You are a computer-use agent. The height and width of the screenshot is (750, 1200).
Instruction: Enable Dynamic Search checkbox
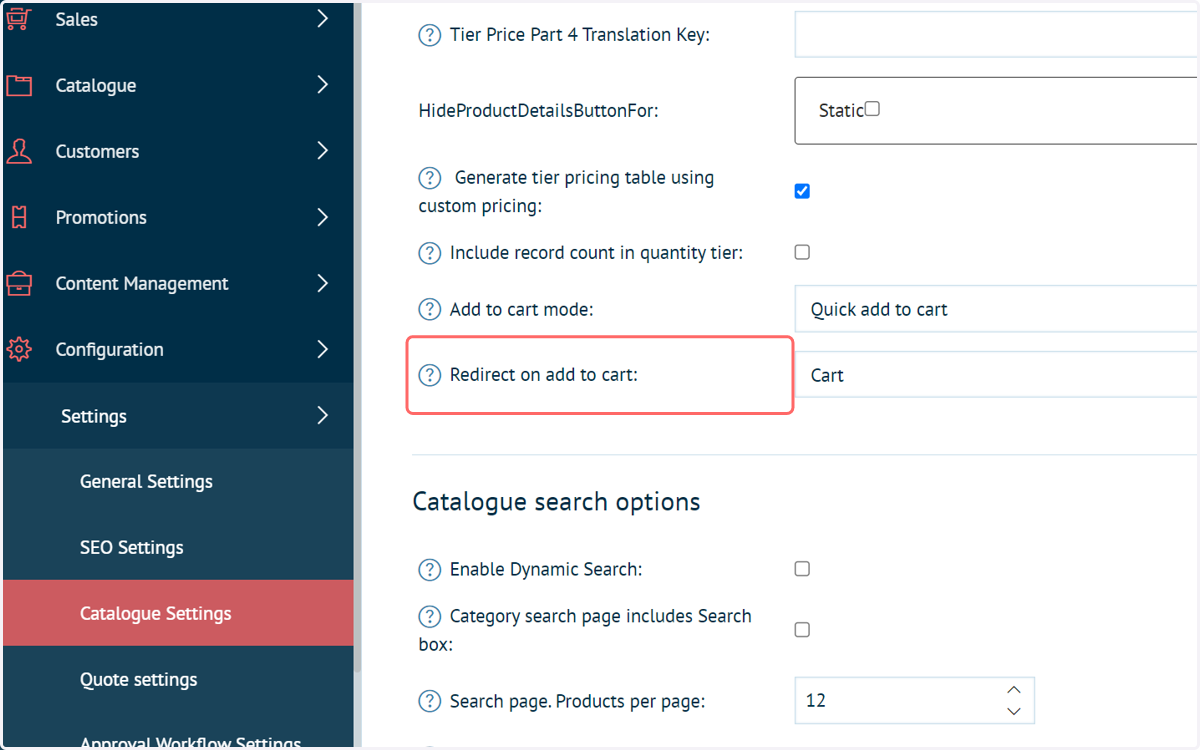point(802,569)
